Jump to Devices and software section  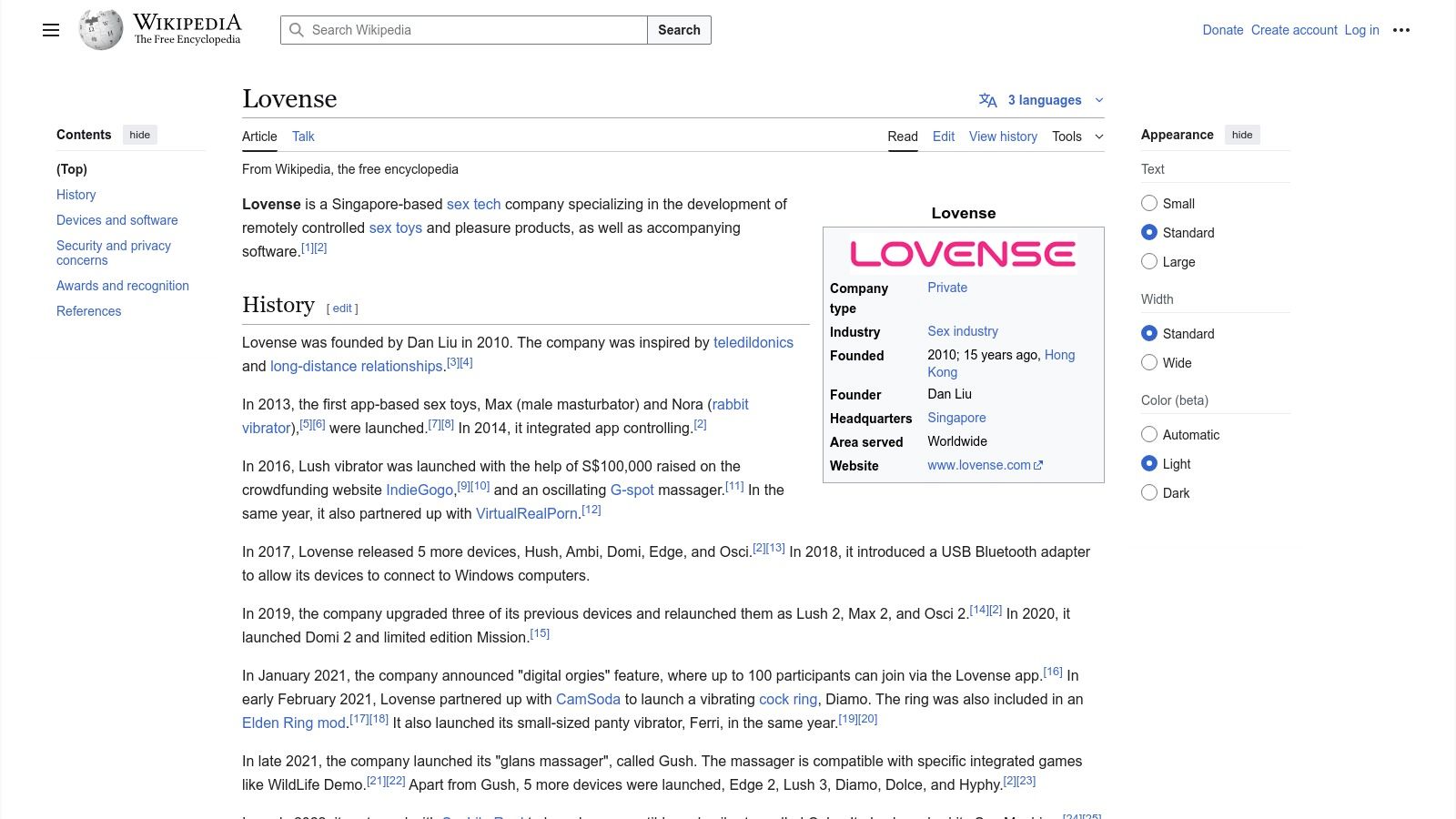pyautogui.click(x=117, y=220)
